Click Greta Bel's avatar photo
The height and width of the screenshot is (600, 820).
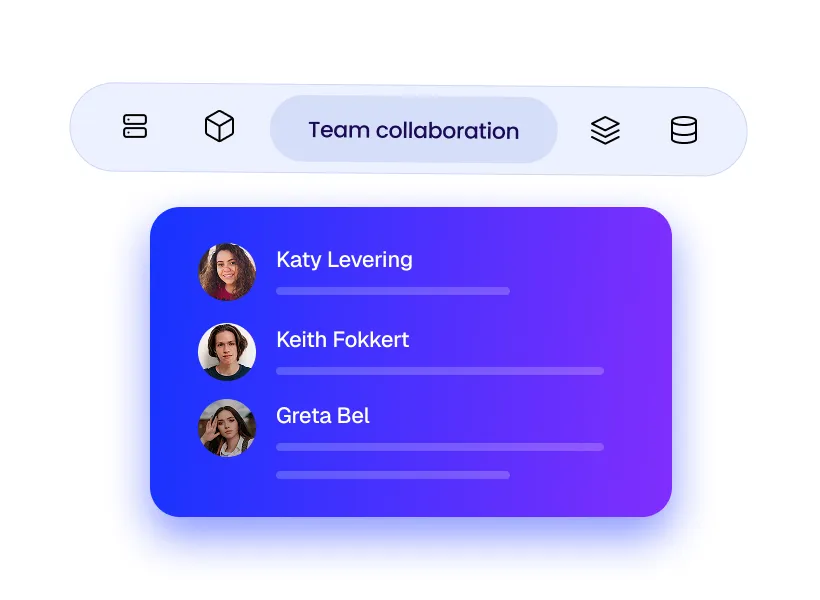tap(227, 428)
